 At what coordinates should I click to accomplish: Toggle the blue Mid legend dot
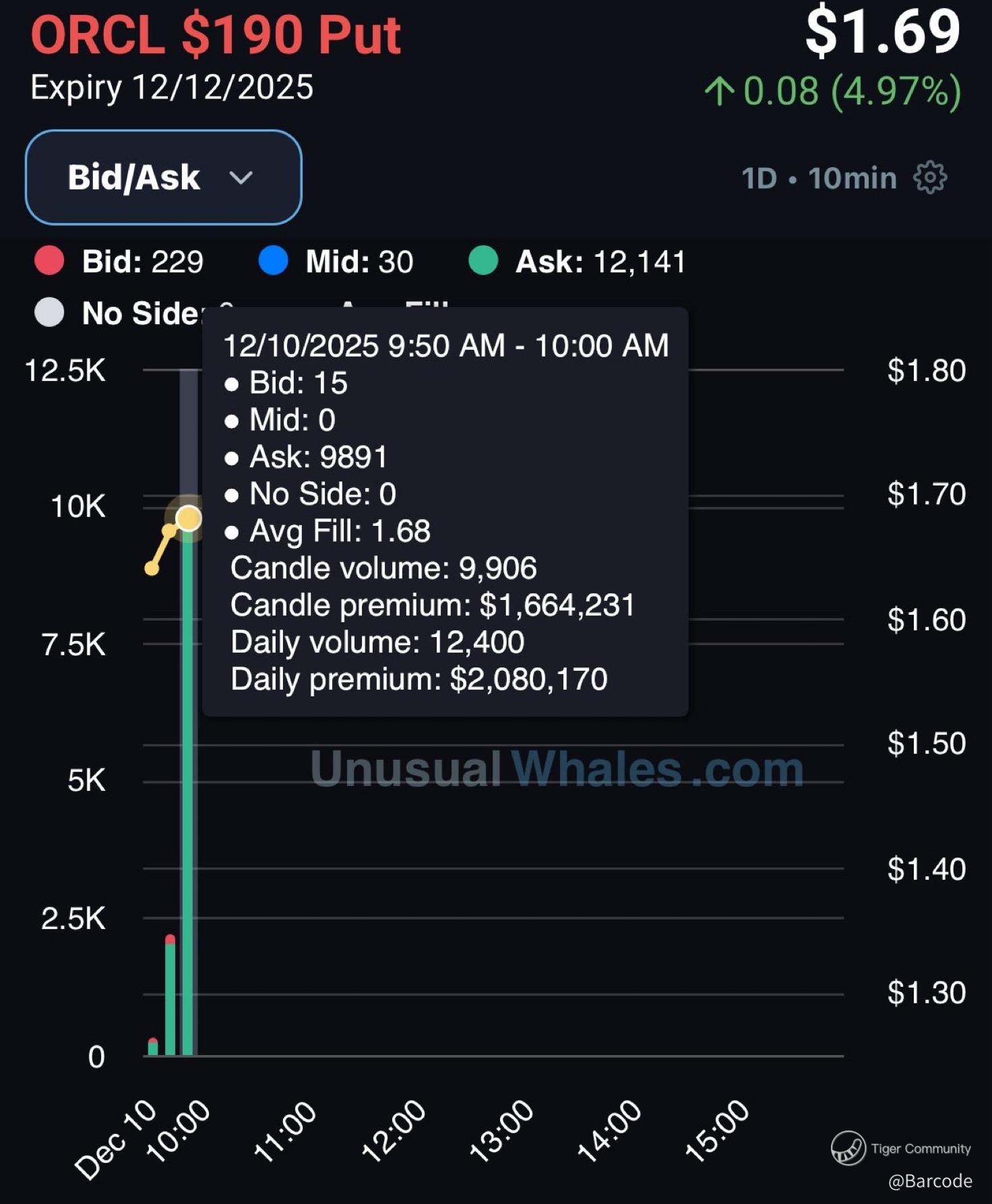(273, 261)
